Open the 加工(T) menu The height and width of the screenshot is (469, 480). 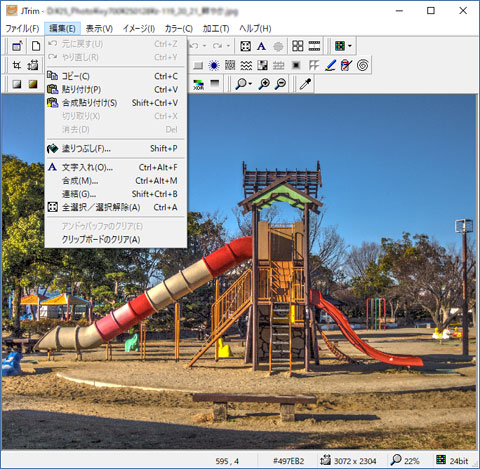point(216,29)
